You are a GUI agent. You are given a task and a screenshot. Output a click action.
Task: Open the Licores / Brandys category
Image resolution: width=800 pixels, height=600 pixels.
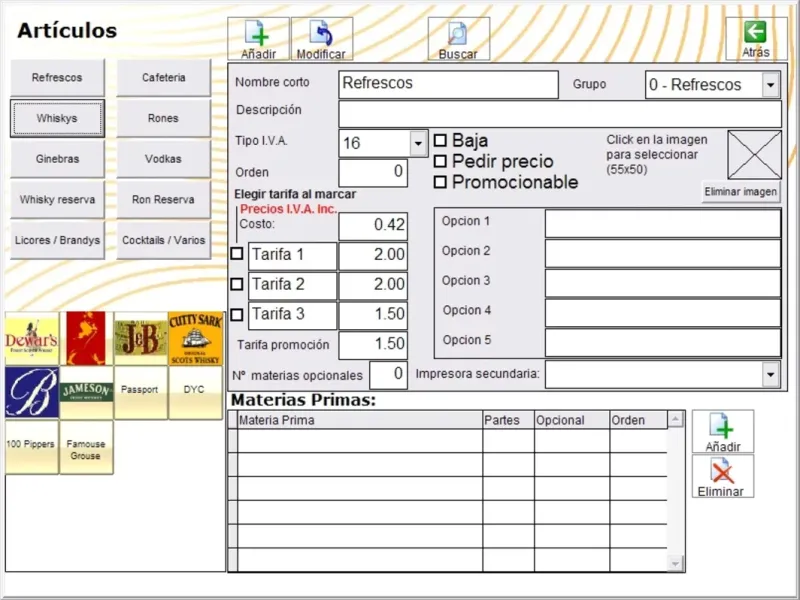(x=57, y=240)
